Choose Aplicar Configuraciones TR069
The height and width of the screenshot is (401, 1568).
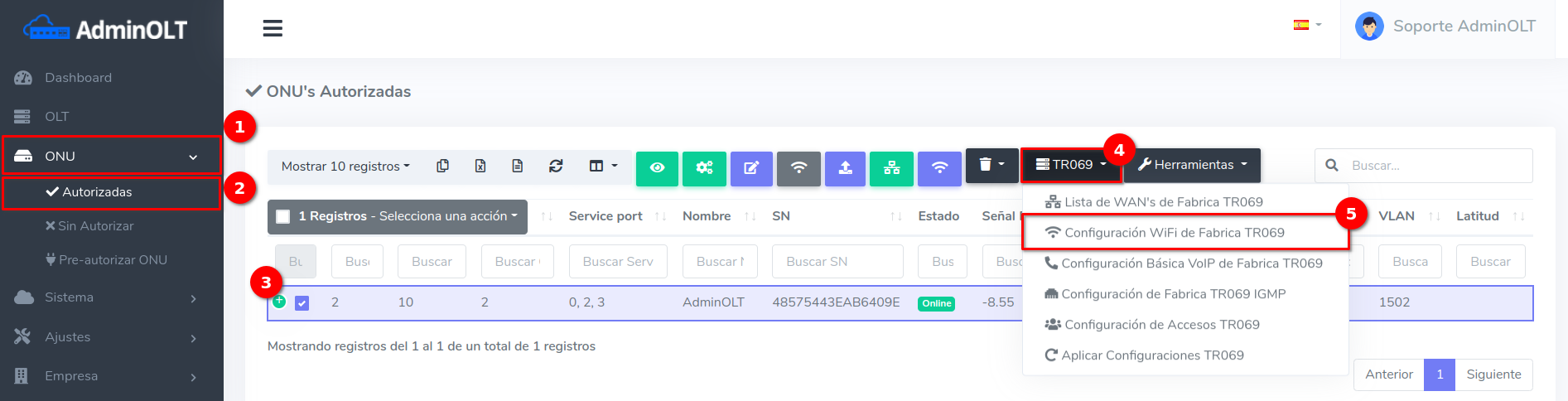coord(1152,355)
